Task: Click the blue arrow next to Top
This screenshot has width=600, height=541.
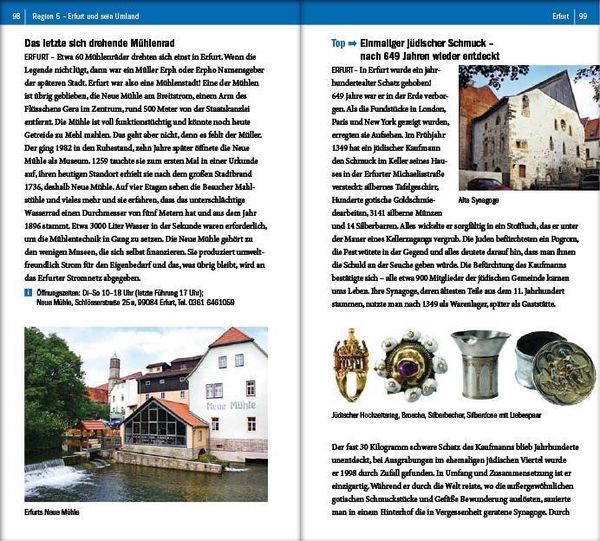Action: [352, 44]
